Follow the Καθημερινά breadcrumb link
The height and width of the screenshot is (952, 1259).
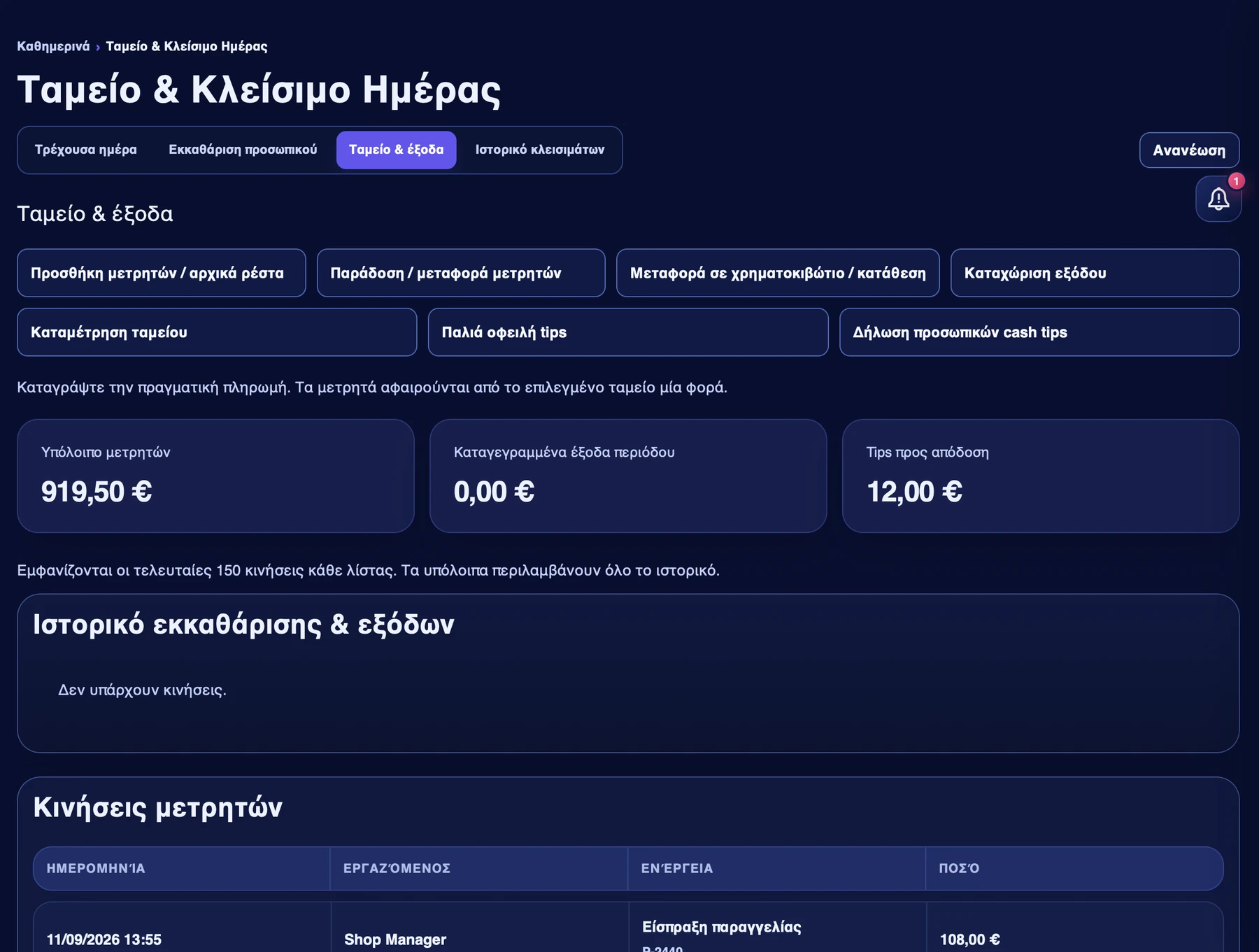pyautogui.click(x=53, y=46)
